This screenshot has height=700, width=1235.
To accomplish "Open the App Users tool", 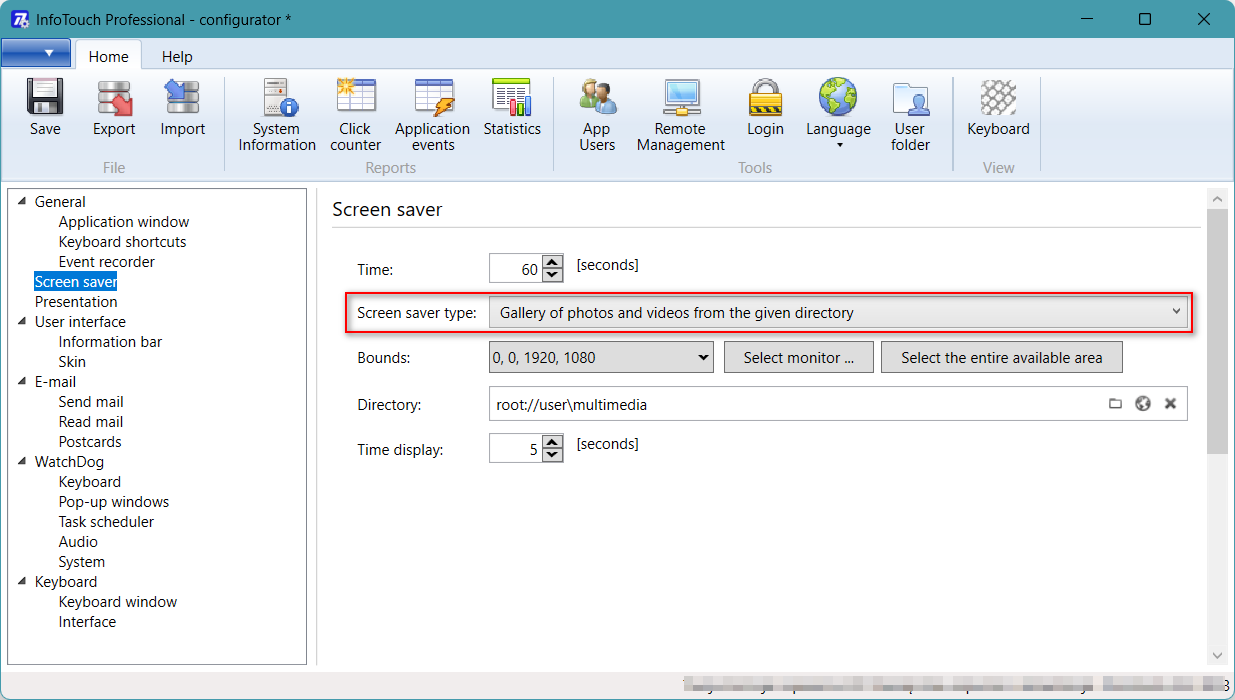I will 597,115.
